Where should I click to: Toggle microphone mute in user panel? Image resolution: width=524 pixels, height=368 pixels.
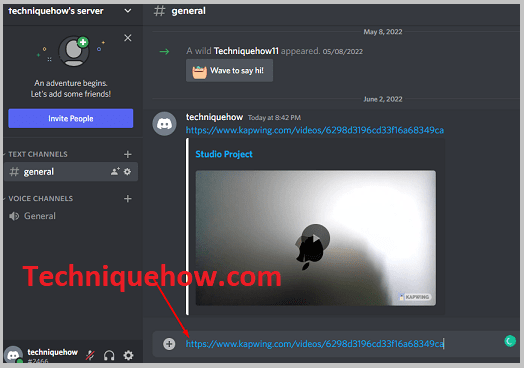(90, 355)
